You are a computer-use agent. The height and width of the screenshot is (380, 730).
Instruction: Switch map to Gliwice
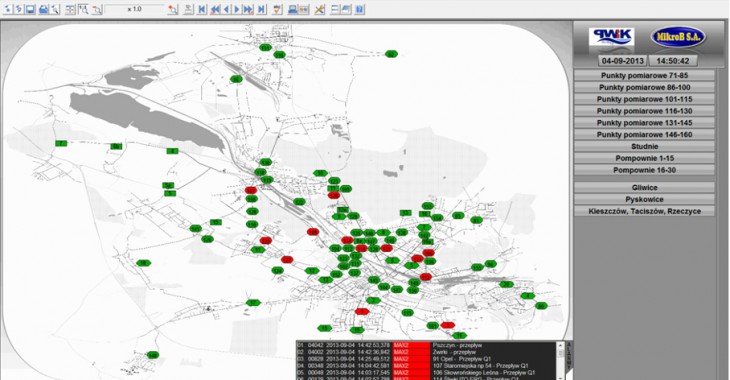click(x=644, y=188)
